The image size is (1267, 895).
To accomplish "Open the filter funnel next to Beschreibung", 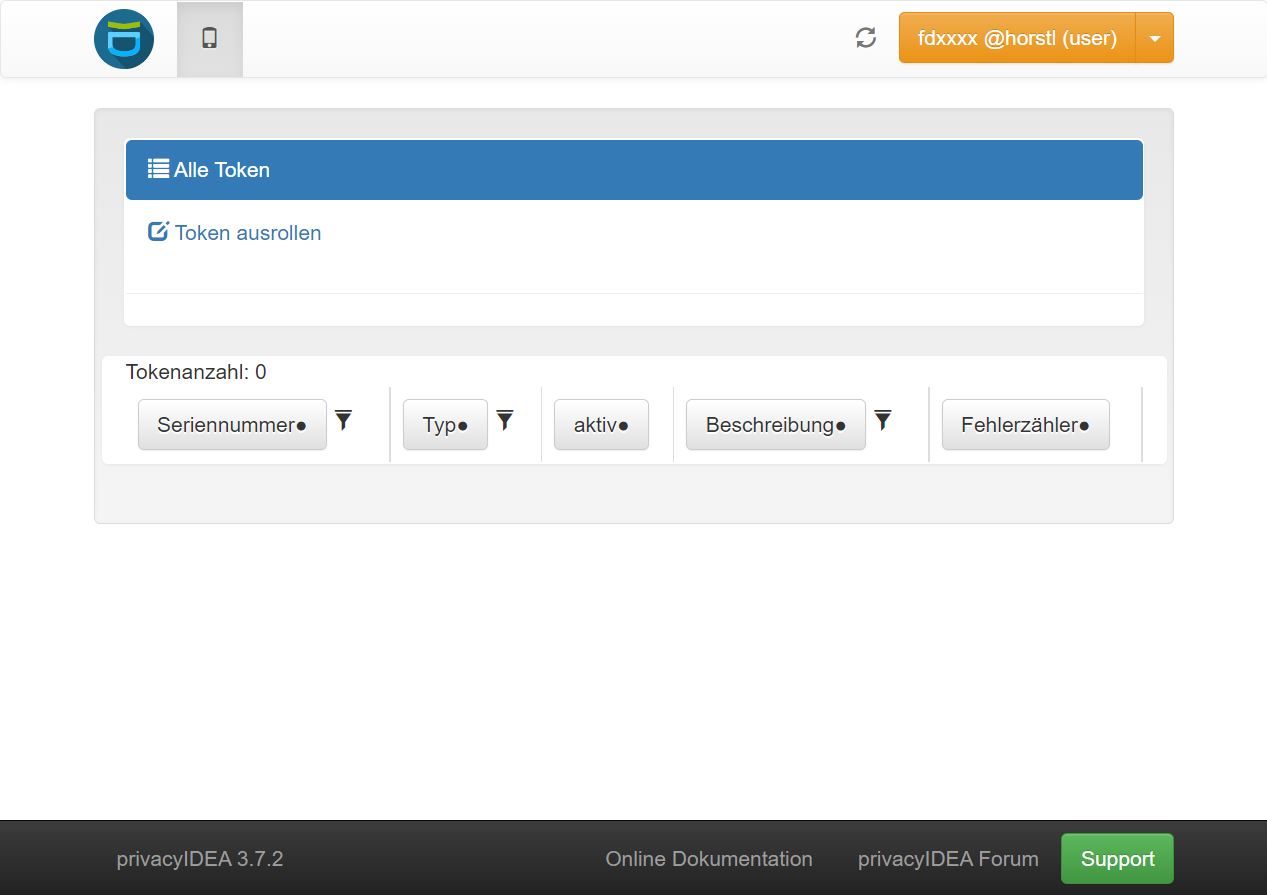I will (x=883, y=420).
